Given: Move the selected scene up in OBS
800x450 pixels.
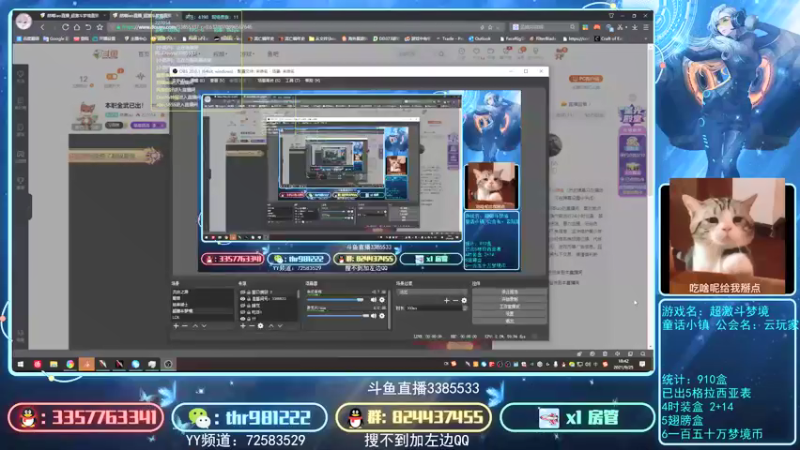Looking at the screenshot, I should [x=195, y=326].
